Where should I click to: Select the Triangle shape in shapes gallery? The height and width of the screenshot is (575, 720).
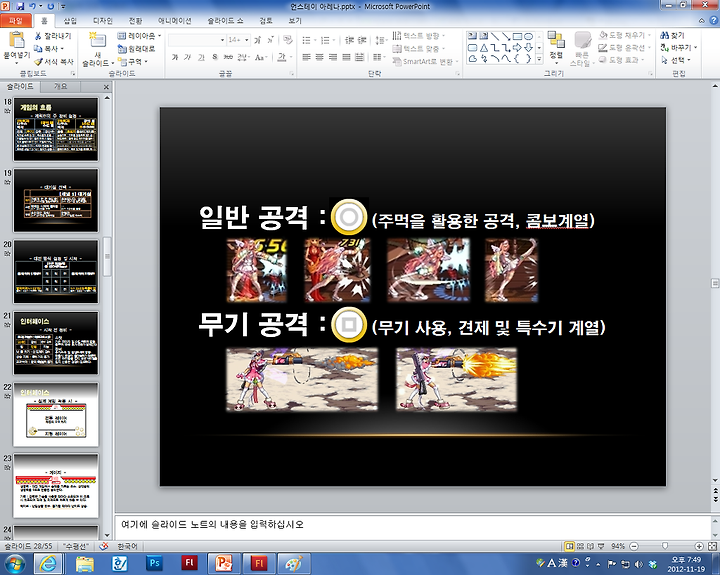[484, 47]
